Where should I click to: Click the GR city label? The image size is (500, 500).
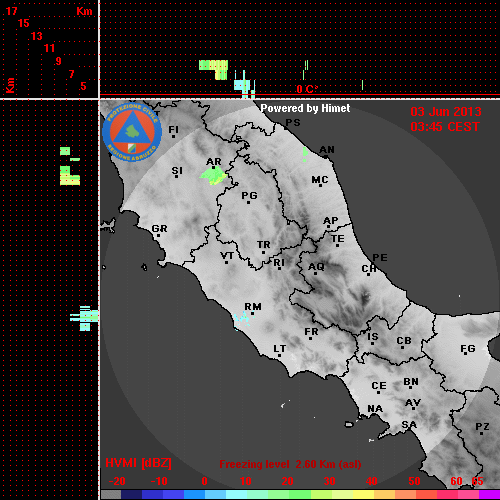159,229
